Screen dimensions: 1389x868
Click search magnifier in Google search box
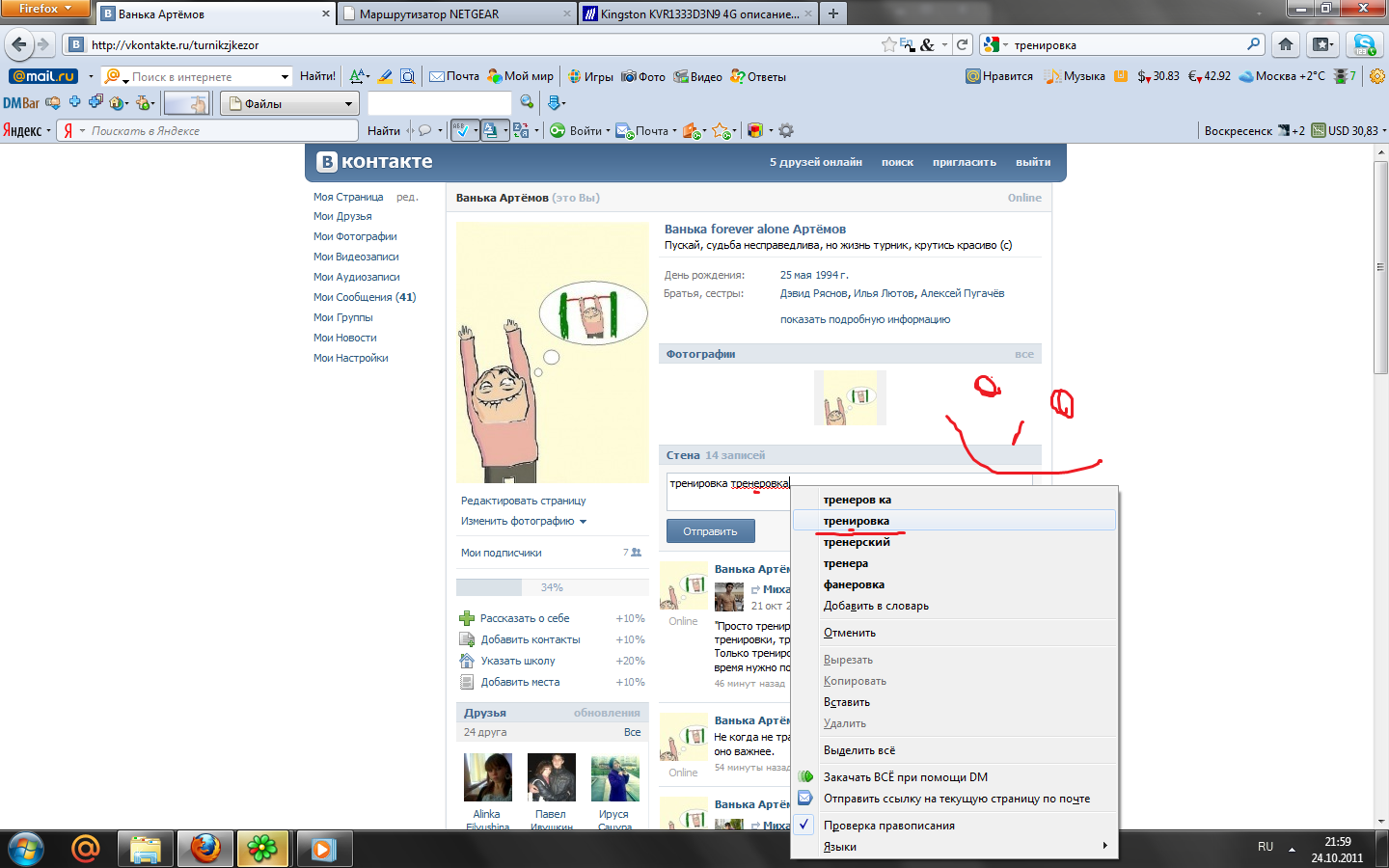[1253, 44]
